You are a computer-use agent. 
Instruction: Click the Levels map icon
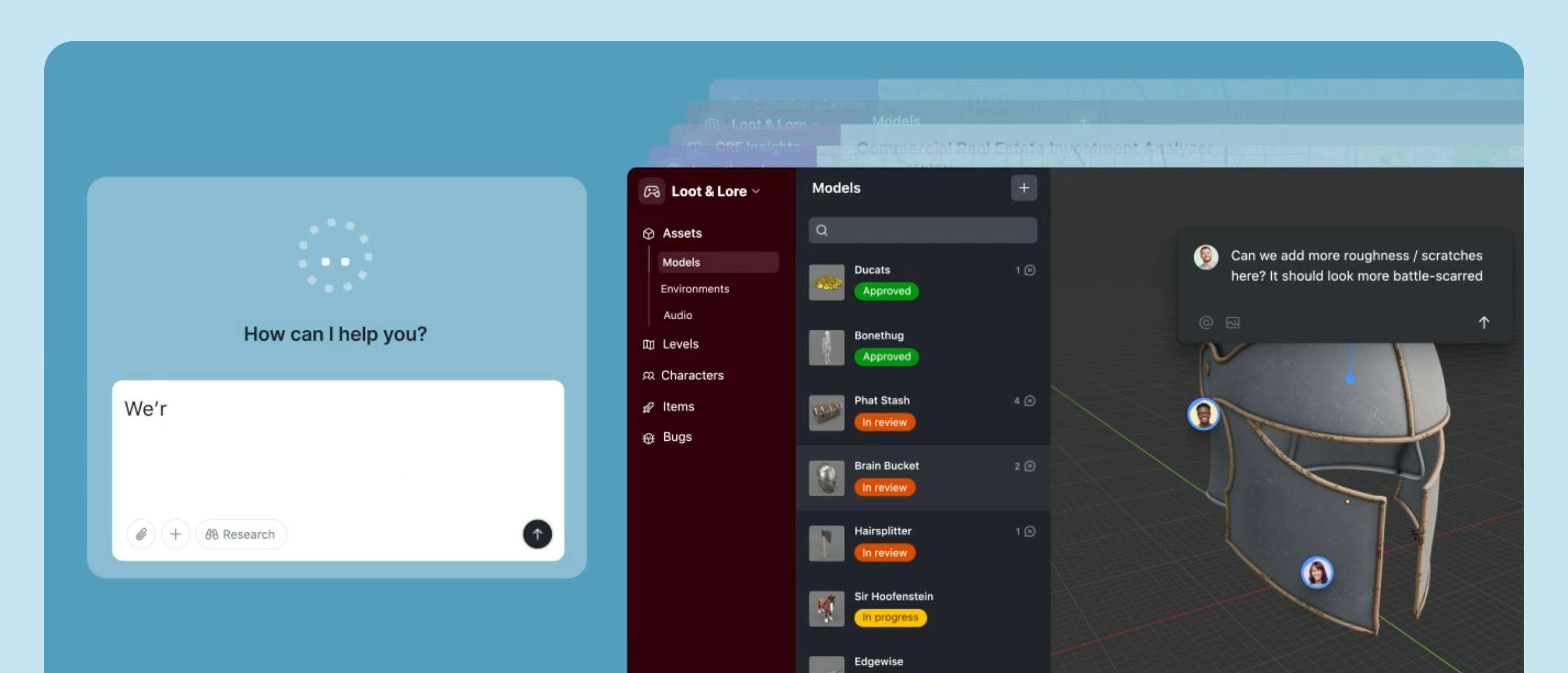click(648, 344)
